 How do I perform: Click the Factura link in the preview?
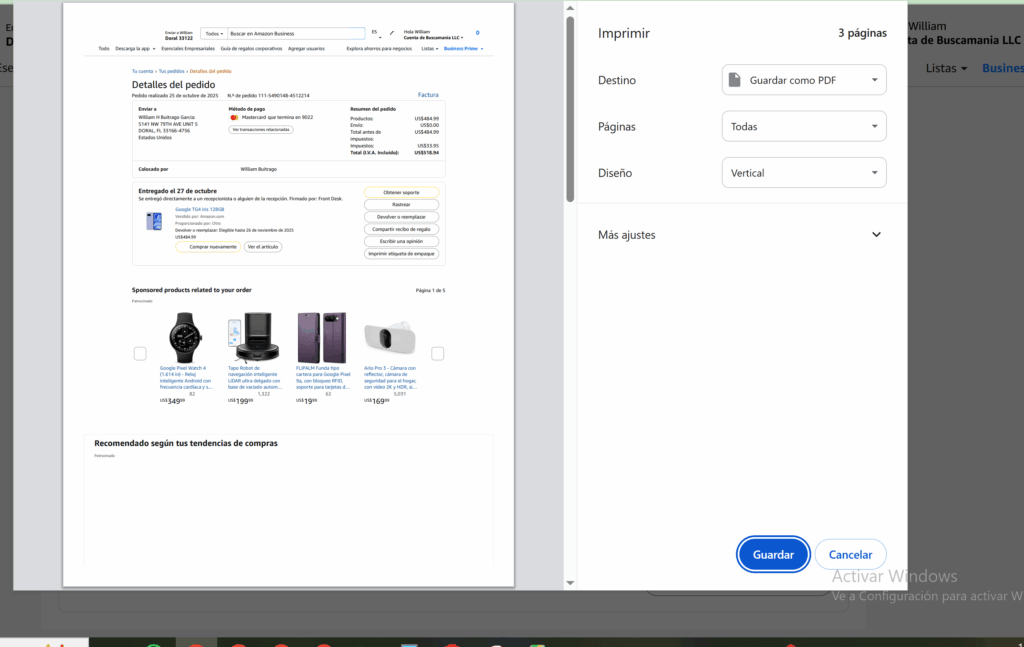[428, 95]
